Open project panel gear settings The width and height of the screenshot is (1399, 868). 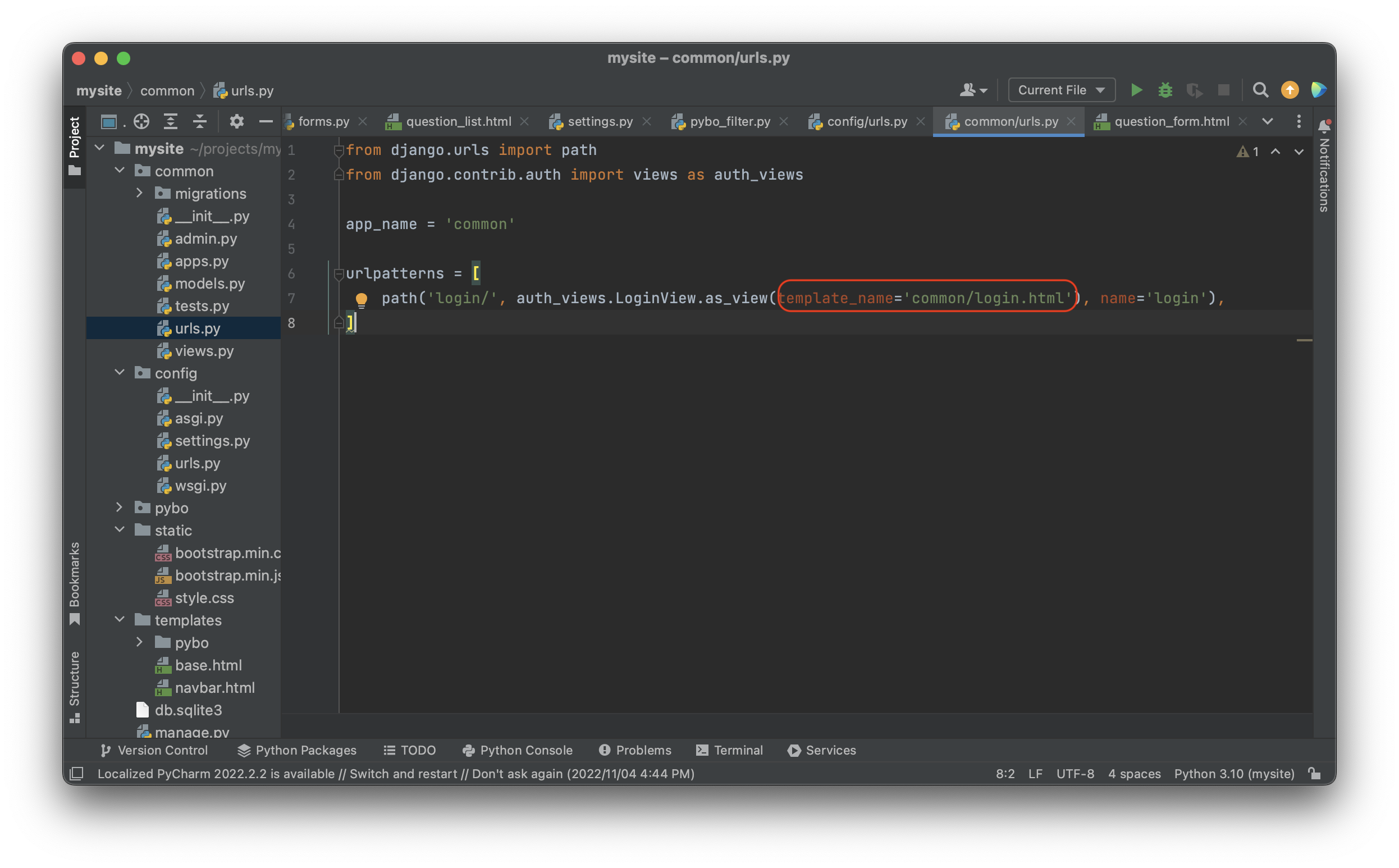pyautogui.click(x=236, y=121)
